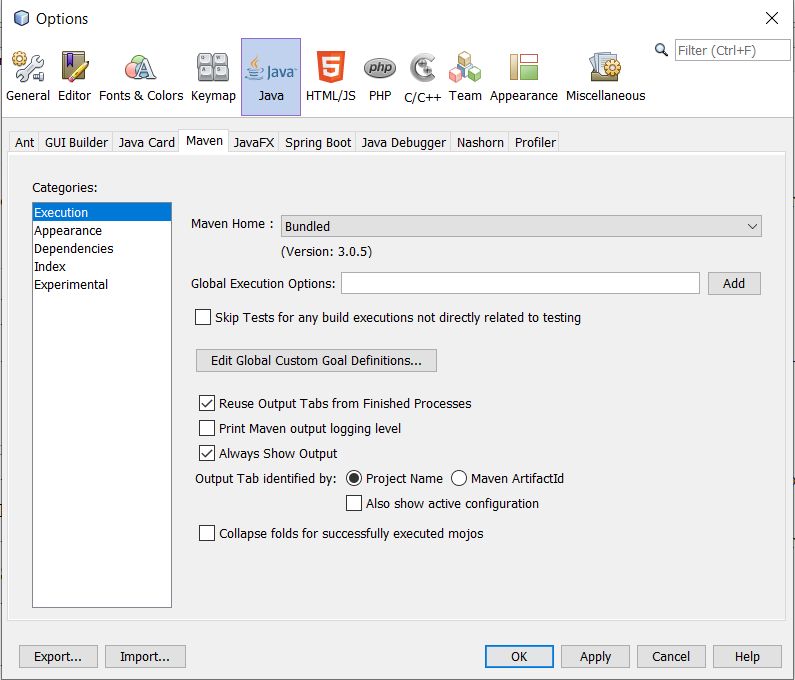Select Project Name radio button
This screenshot has height=680, width=795.
pos(354,478)
